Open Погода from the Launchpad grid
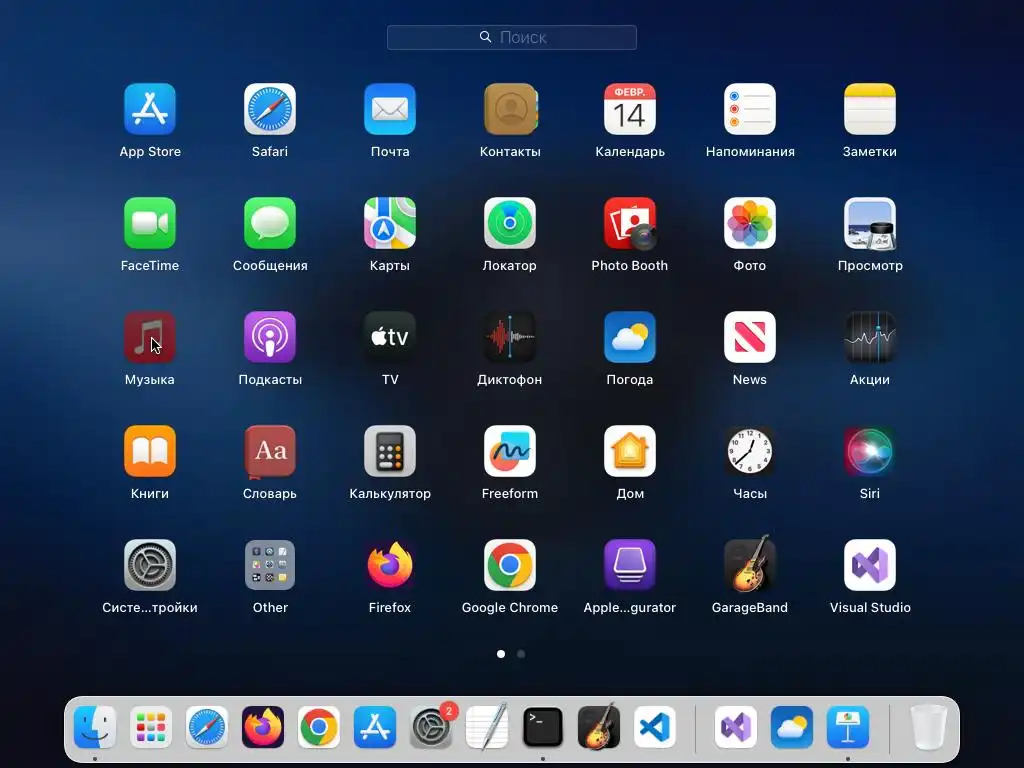Viewport: 1024px width, 768px height. (630, 337)
